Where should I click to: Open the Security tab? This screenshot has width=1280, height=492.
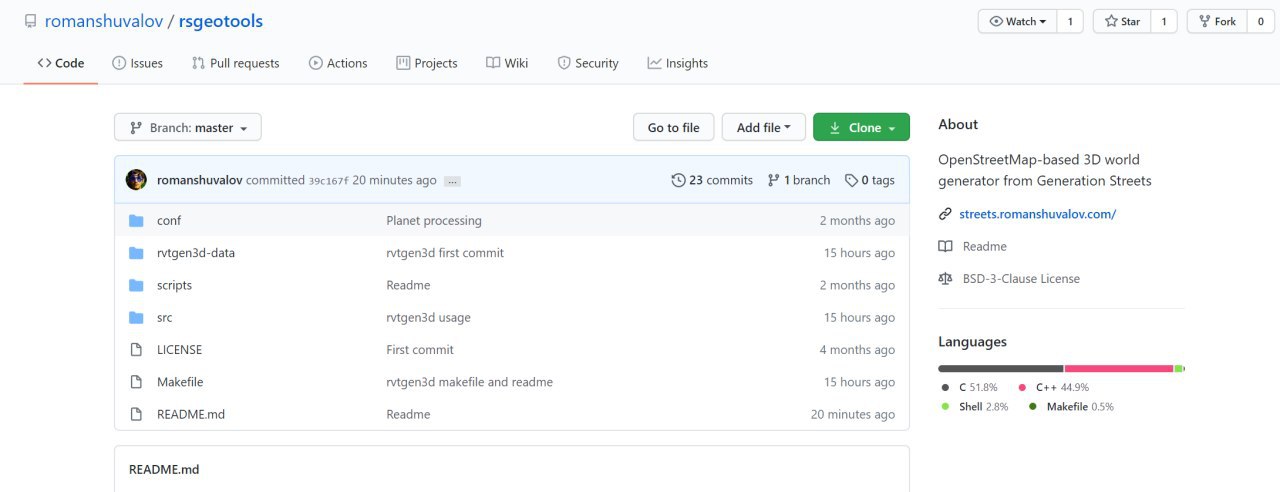588,63
